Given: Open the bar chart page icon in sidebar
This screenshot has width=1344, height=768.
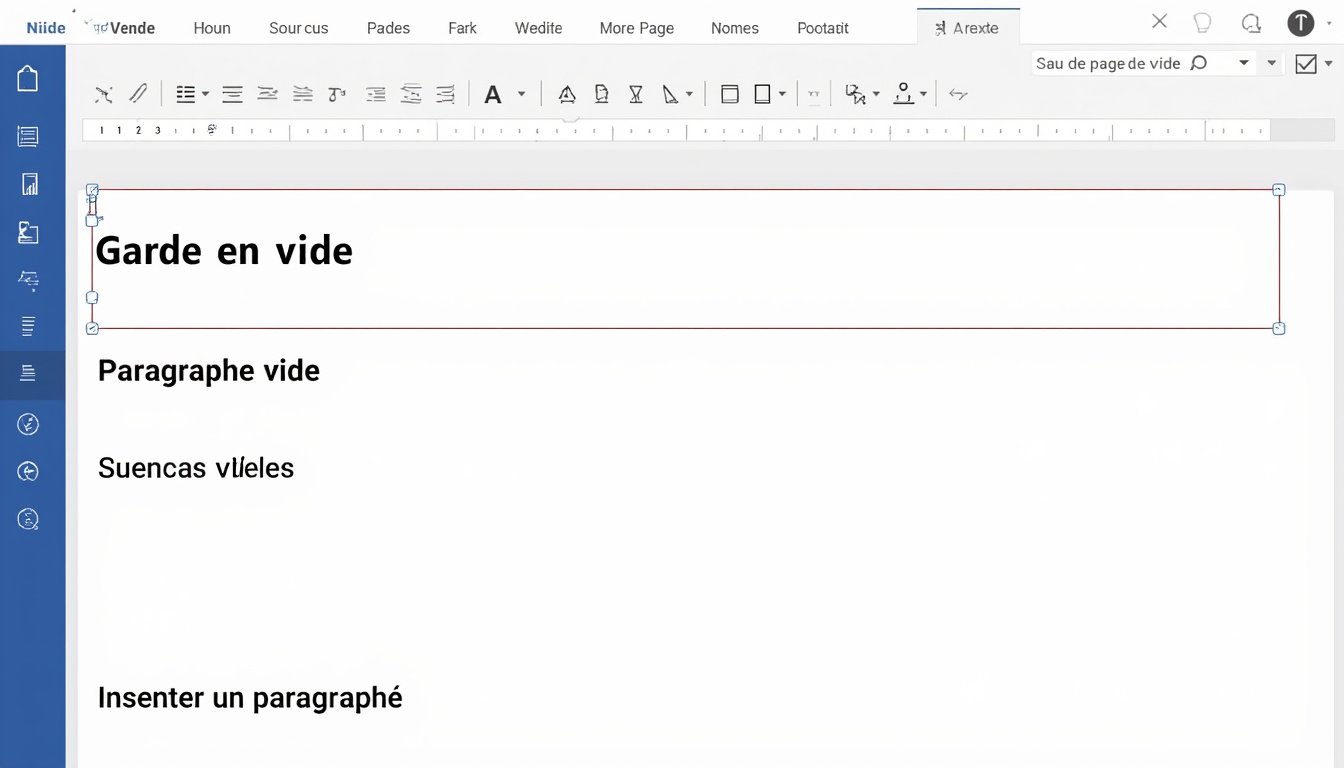Looking at the screenshot, I should point(29,184).
